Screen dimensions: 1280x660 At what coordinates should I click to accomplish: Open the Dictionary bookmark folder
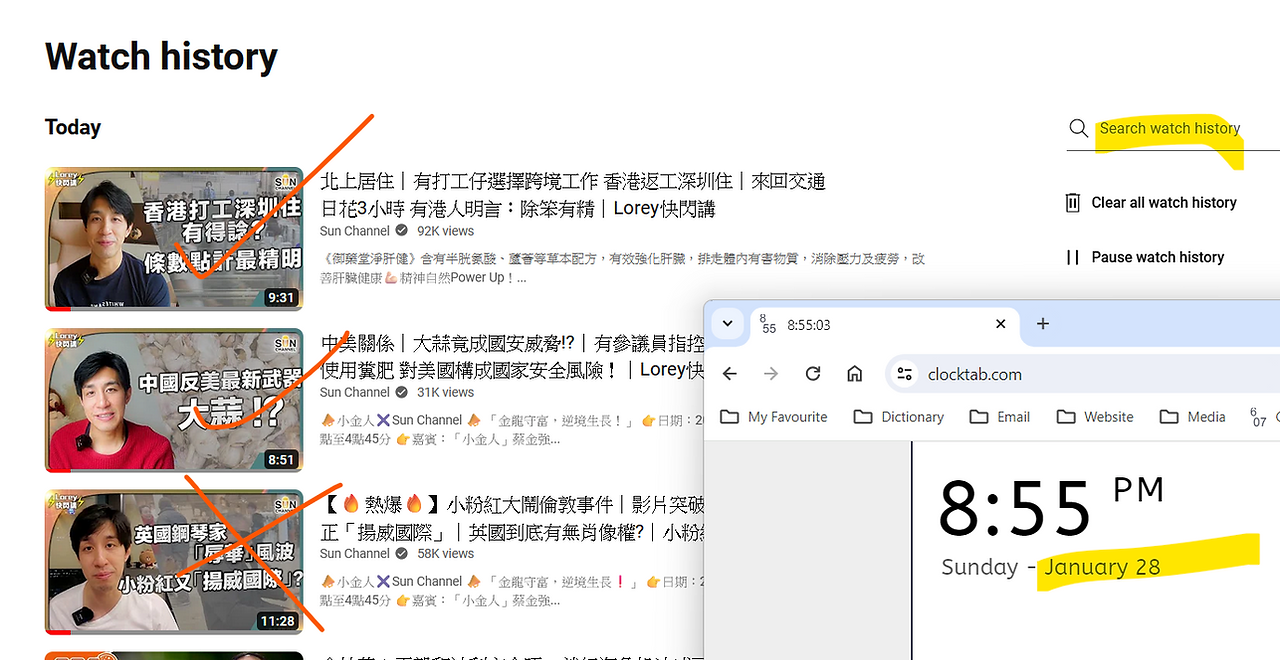click(x=899, y=417)
